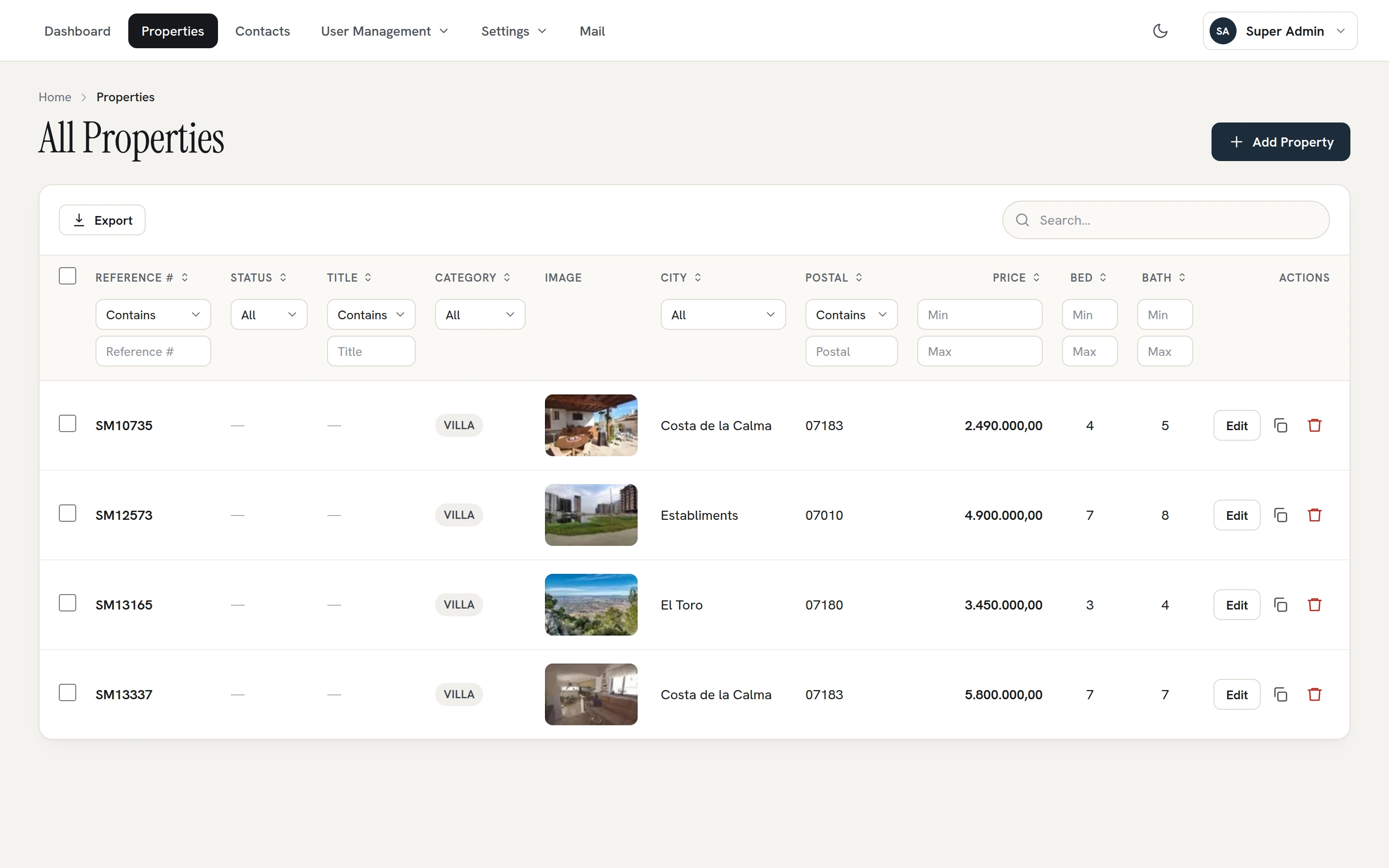Screen dimensions: 1389x868
Task: Focus the Bed Min input
Action: tap(1089, 314)
